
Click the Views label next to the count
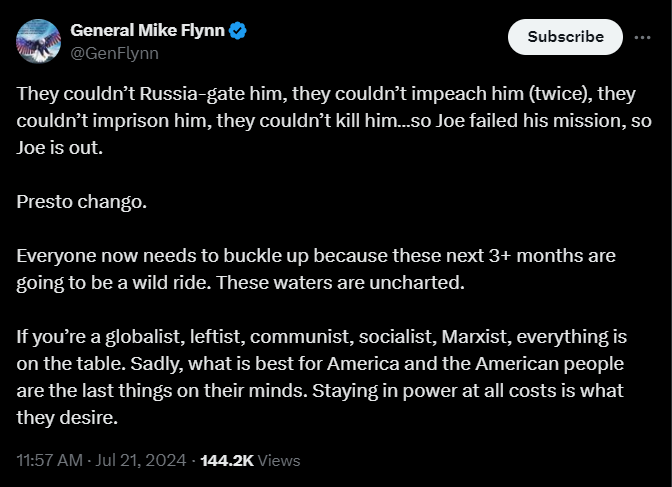(x=279, y=461)
